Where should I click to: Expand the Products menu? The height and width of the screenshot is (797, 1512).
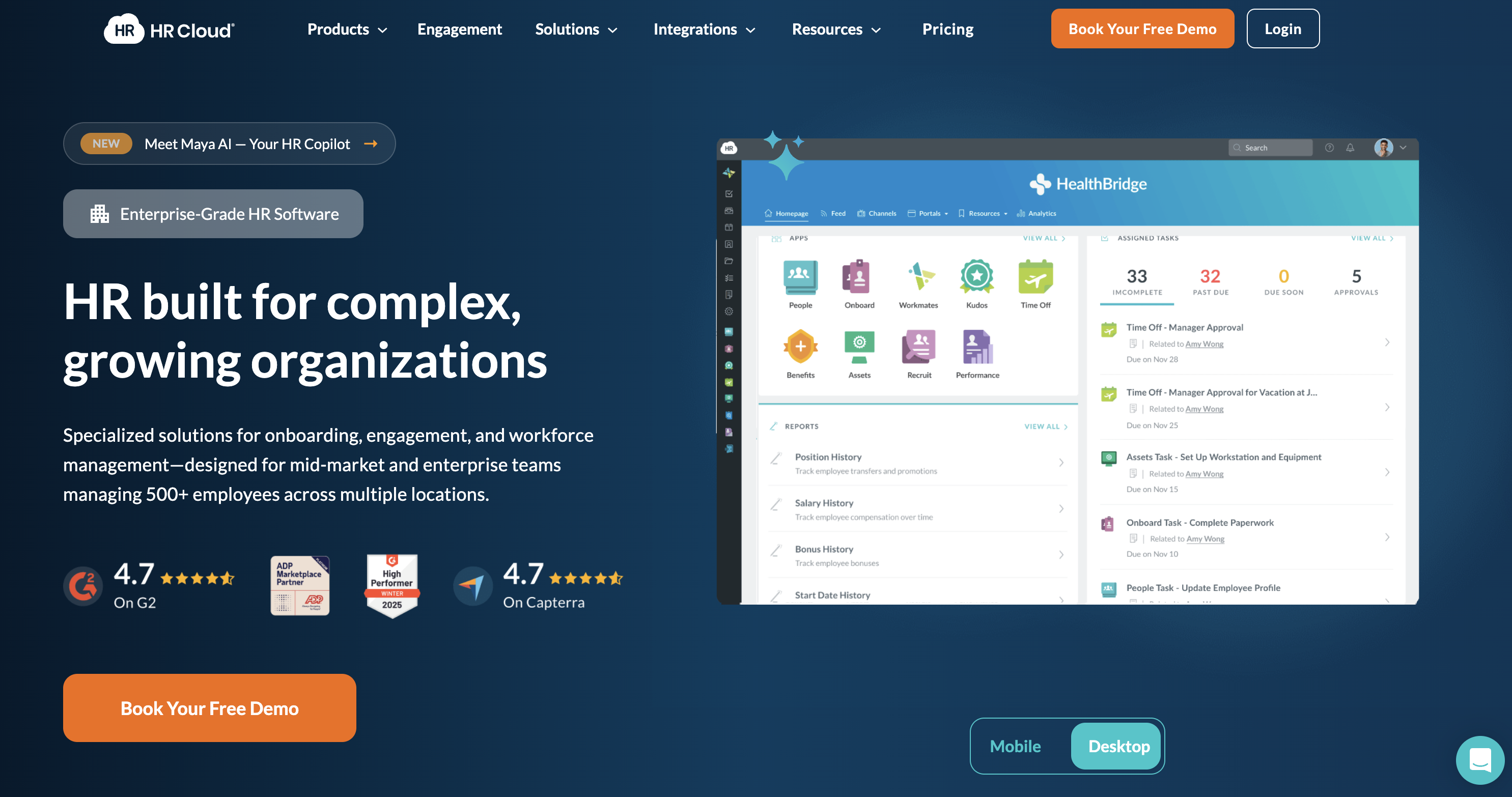pyautogui.click(x=348, y=30)
